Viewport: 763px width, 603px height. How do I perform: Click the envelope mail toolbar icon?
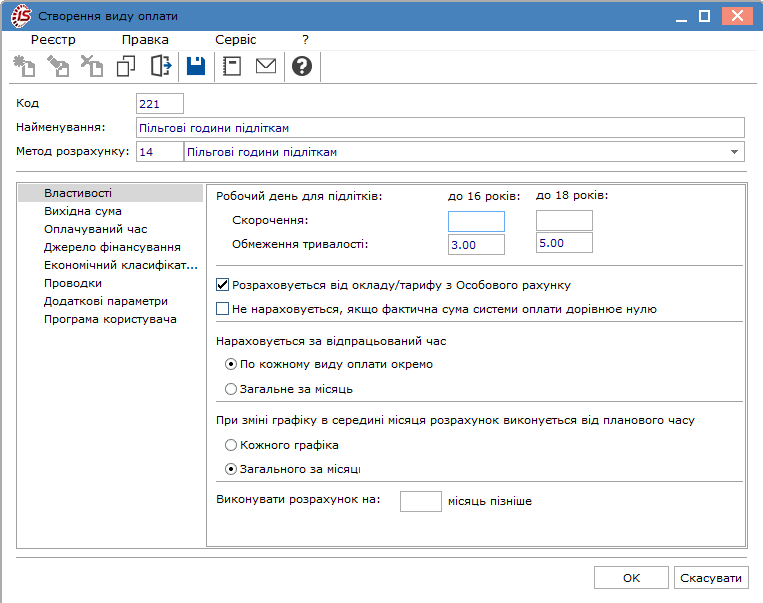pyautogui.click(x=266, y=66)
